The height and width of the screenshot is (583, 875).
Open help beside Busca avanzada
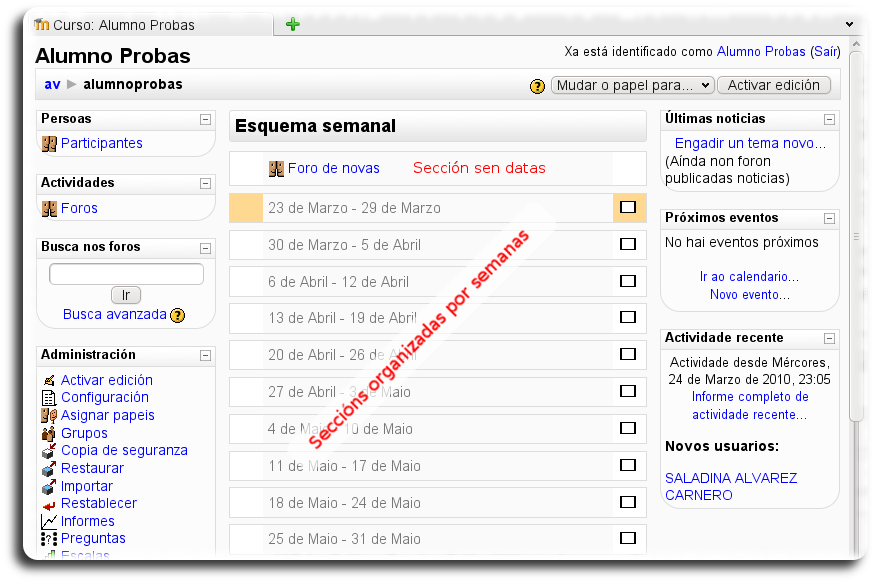click(x=177, y=315)
